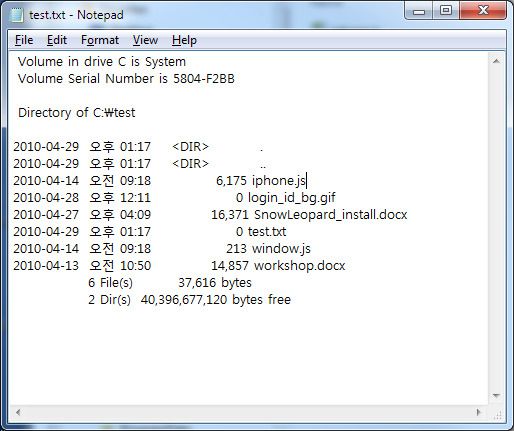Open the View menu

[145, 40]
